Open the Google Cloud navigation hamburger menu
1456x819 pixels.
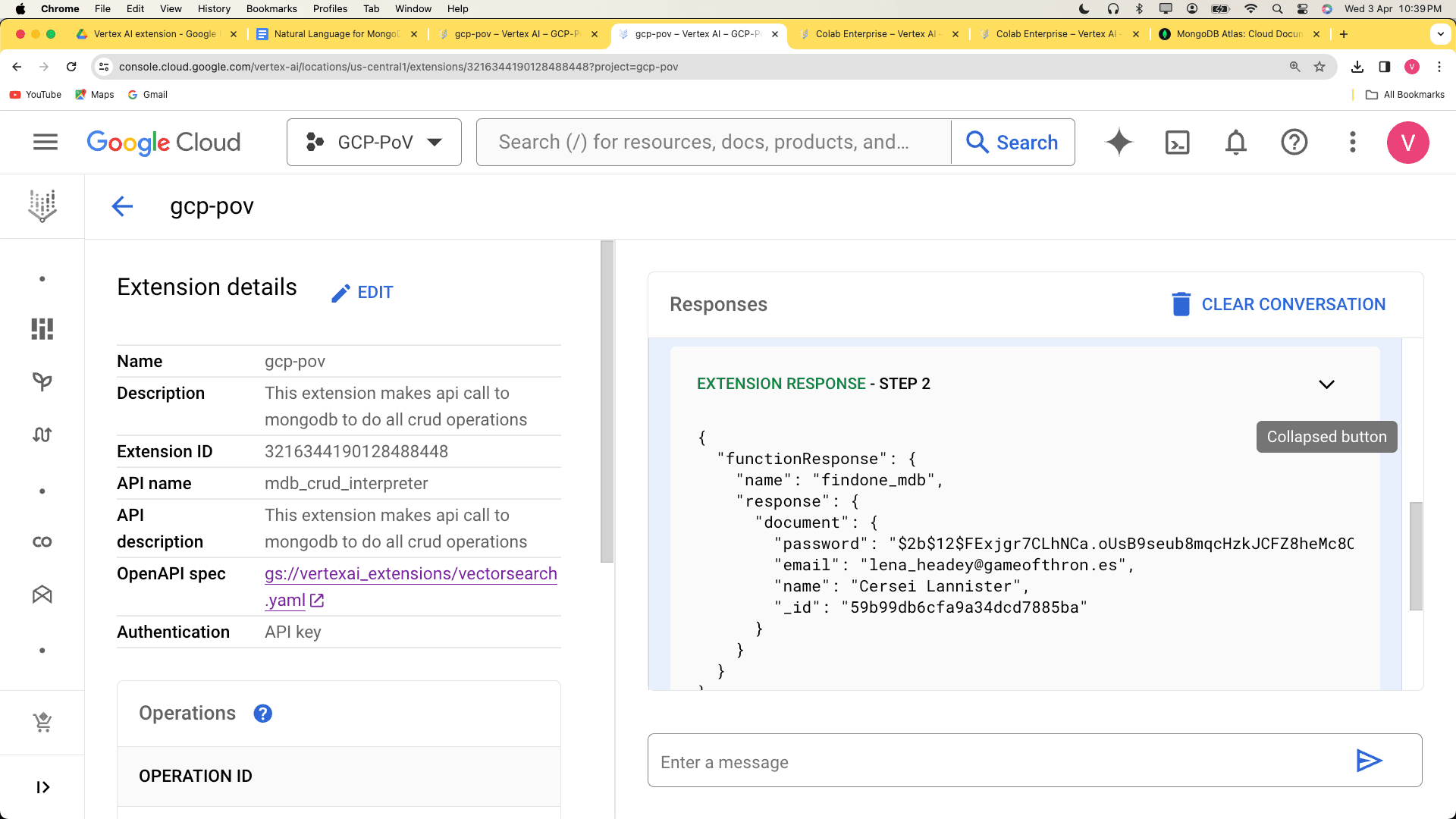(x=45, y=142)
